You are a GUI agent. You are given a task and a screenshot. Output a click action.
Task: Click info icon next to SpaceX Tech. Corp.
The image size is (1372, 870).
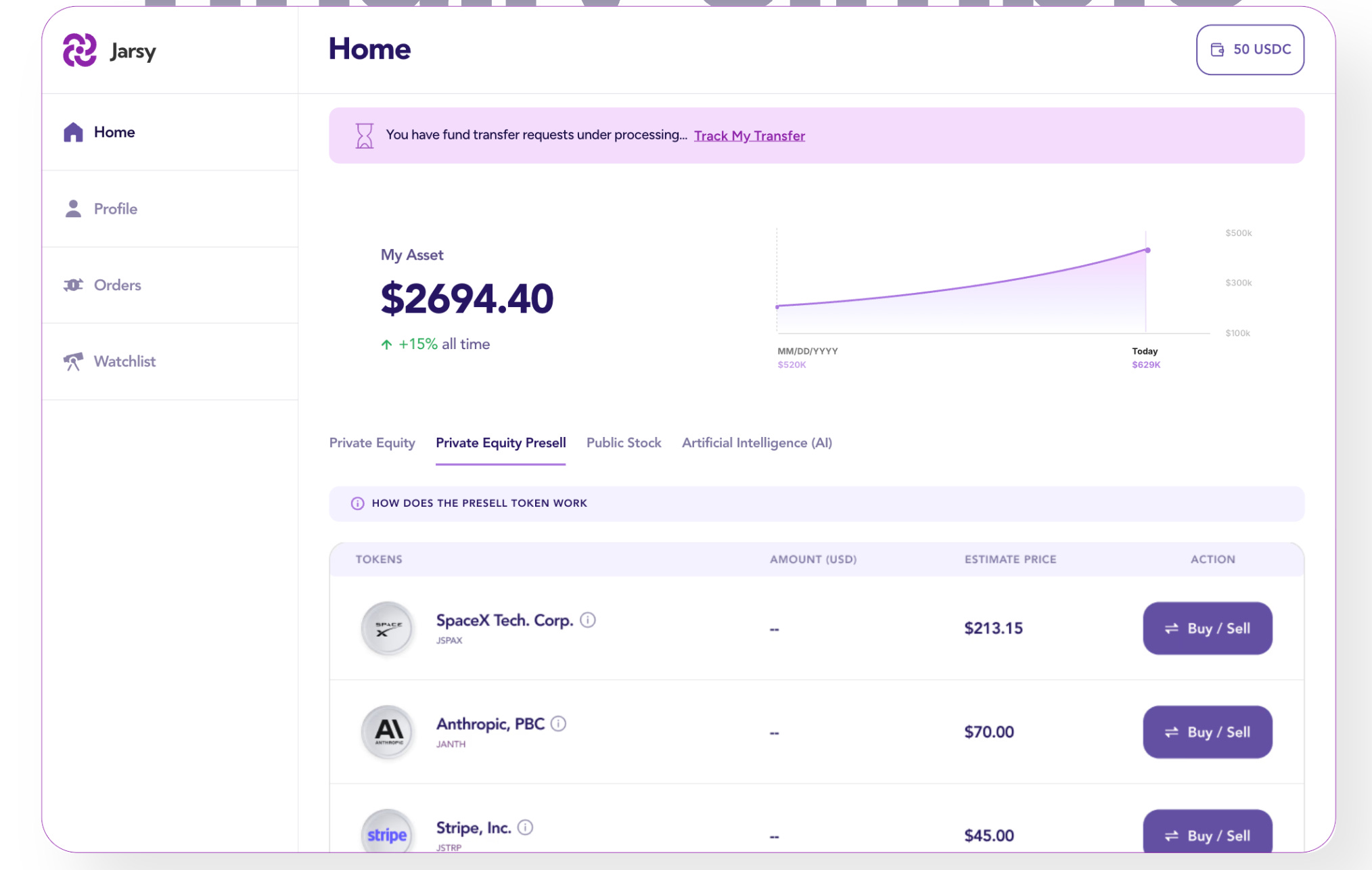pyautogui.click(x=588, y=620)
